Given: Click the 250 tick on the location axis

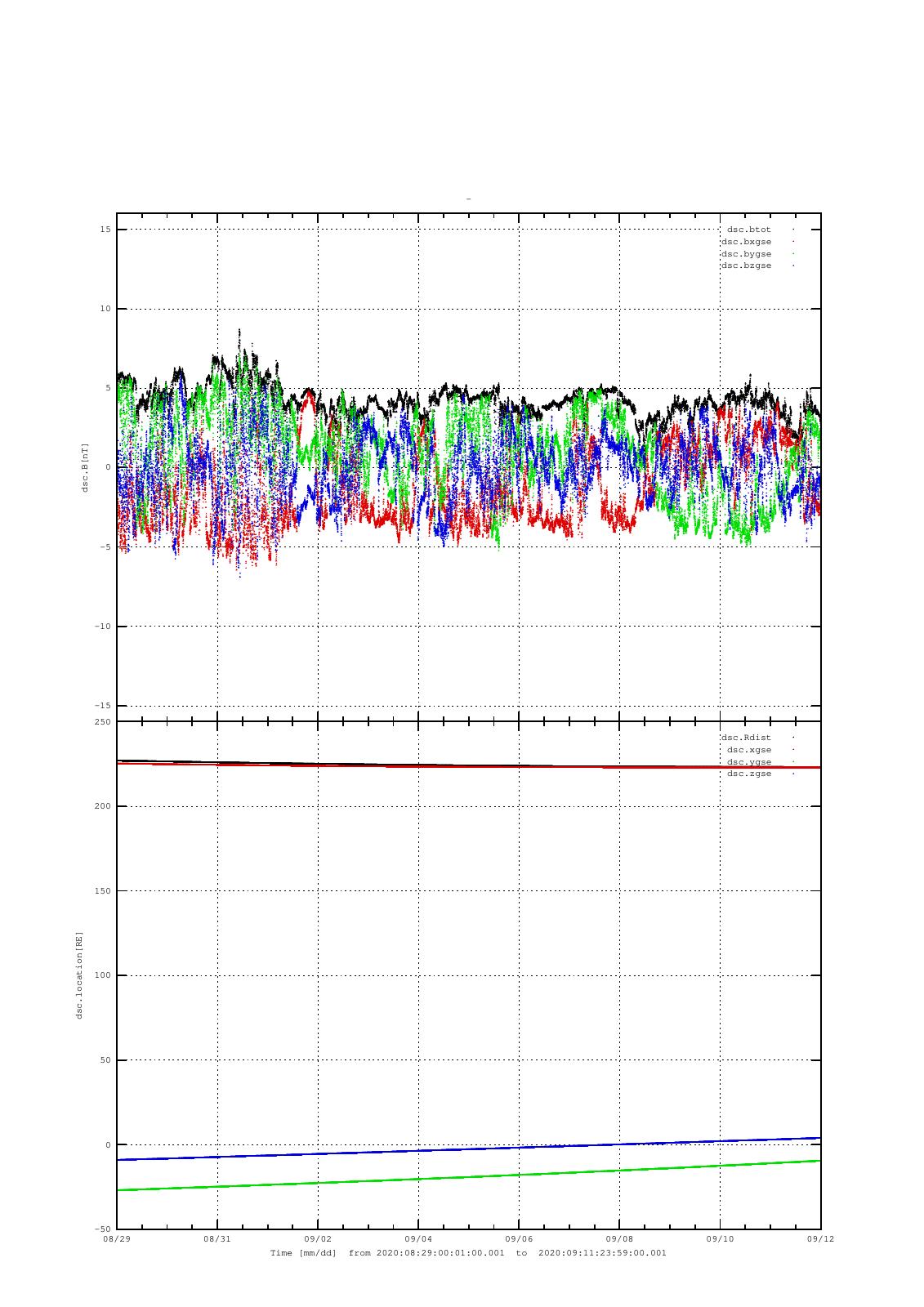Looking at the screenshot, I should point(102,722).
